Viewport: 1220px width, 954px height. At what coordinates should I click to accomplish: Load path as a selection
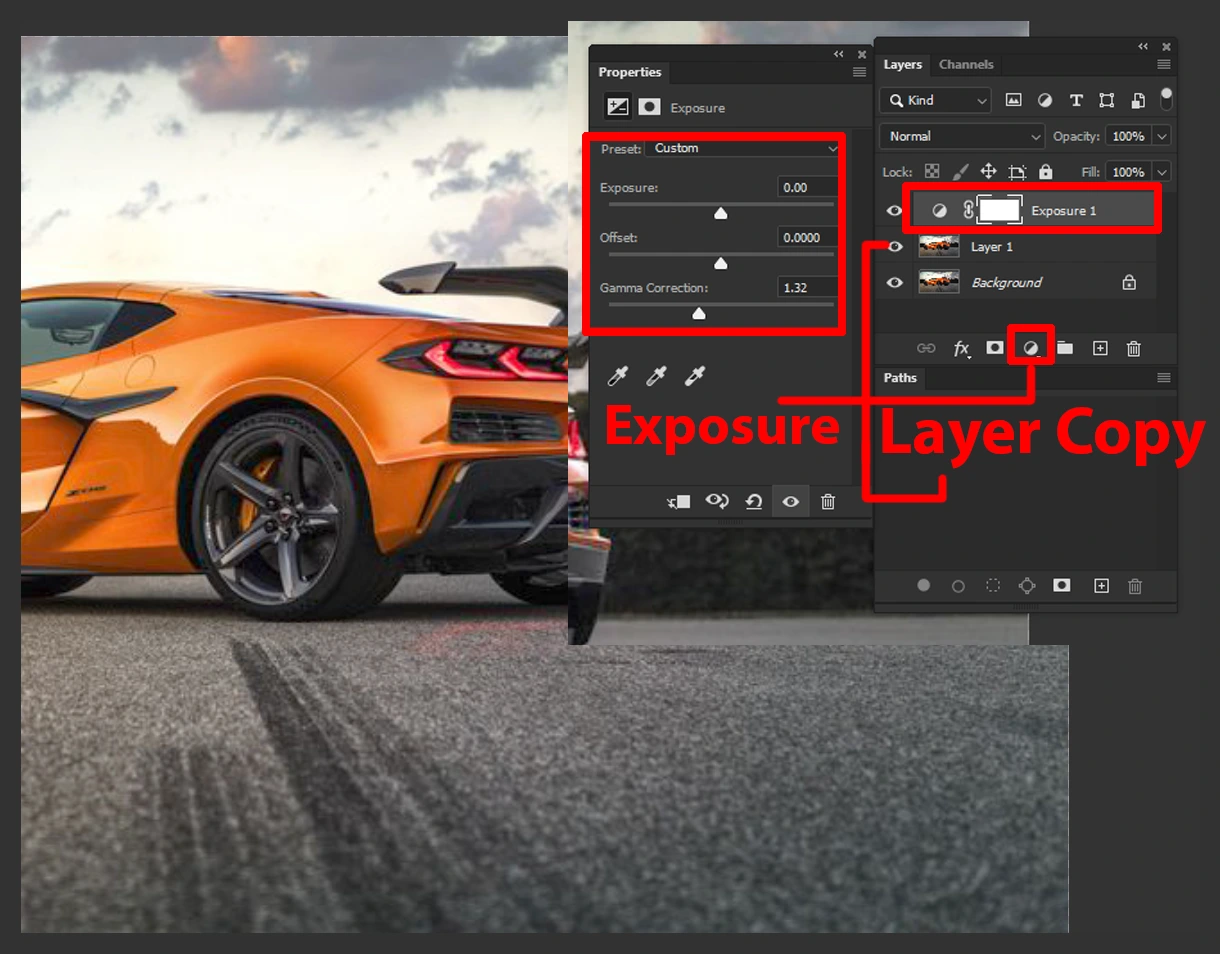[x=993, y=586]
